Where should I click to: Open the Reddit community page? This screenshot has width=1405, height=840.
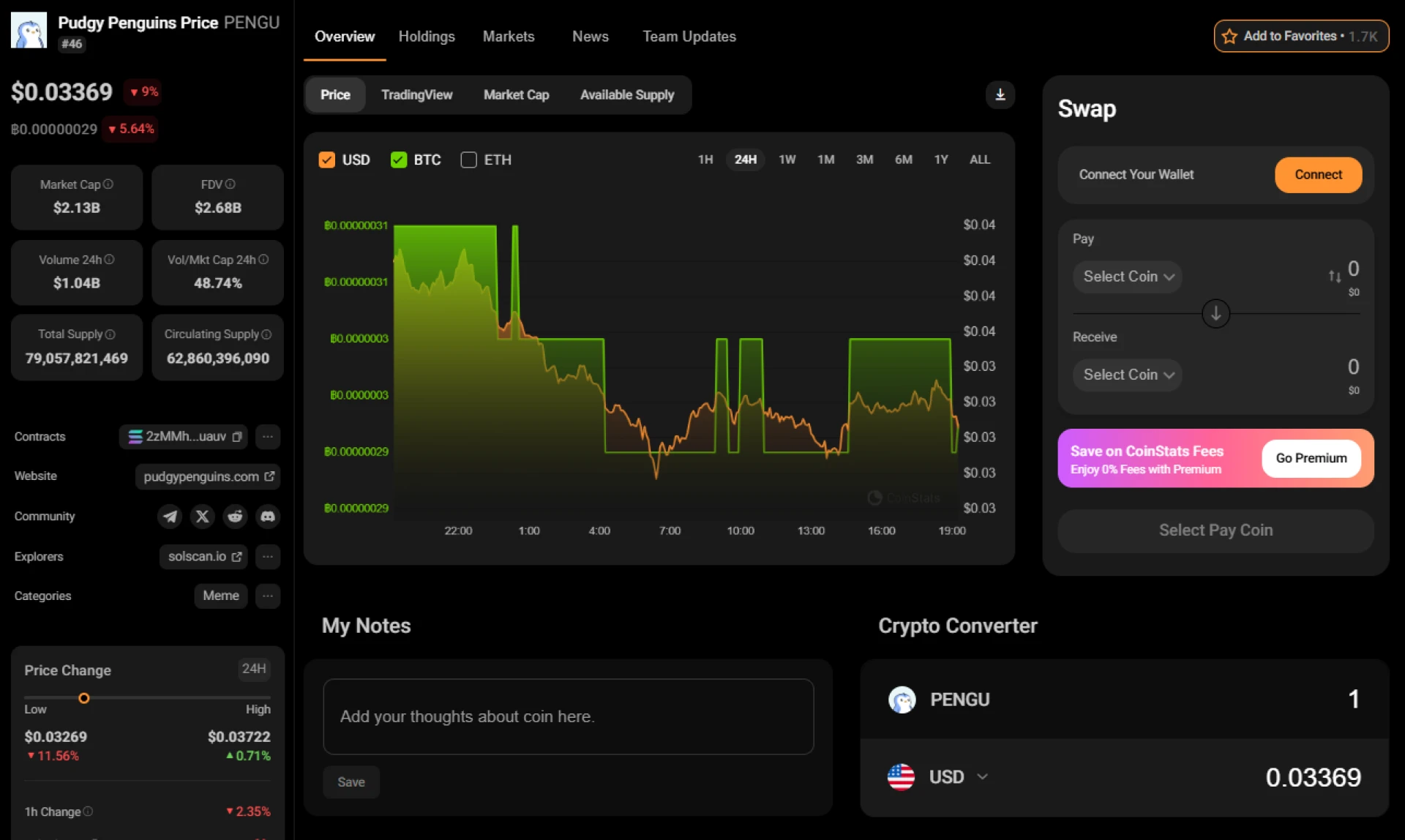[234, 516]
